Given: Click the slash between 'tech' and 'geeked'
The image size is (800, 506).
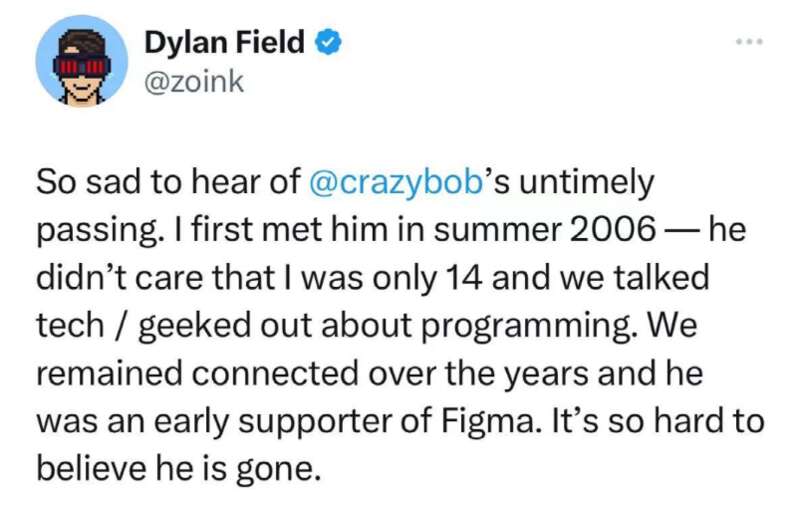Looking at the screenshot, I should 121,326.
